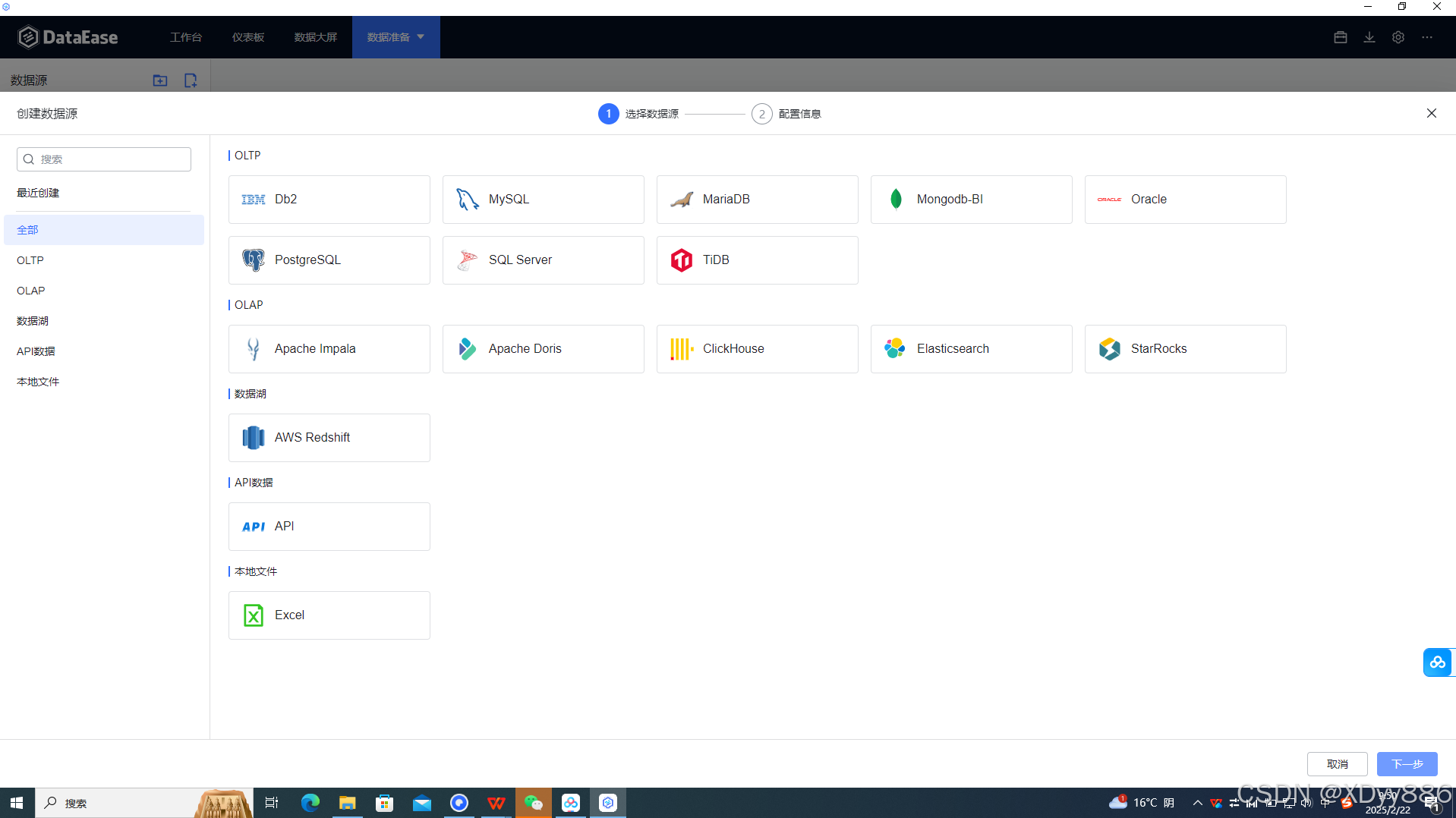This screenshot has width=1456, height=818.
Task: Select Elasticsearch data source card
Action: point(971,349)
